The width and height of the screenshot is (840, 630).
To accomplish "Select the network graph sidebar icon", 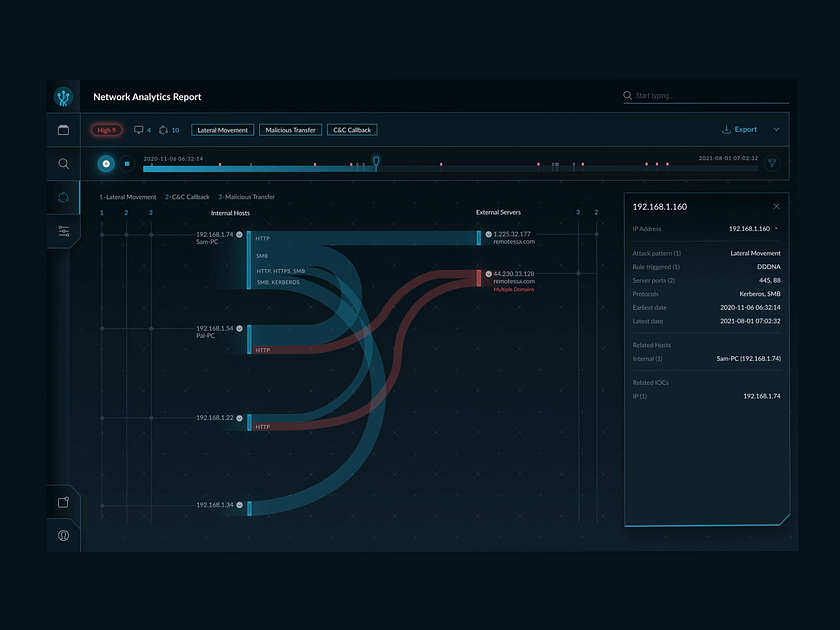I will [63, 197].
